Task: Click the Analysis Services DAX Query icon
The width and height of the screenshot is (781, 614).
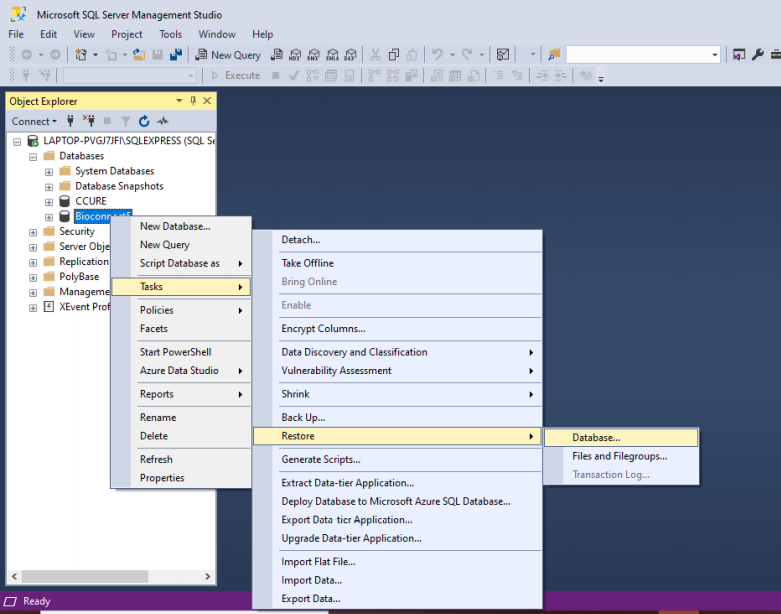Action: [351, 55]
